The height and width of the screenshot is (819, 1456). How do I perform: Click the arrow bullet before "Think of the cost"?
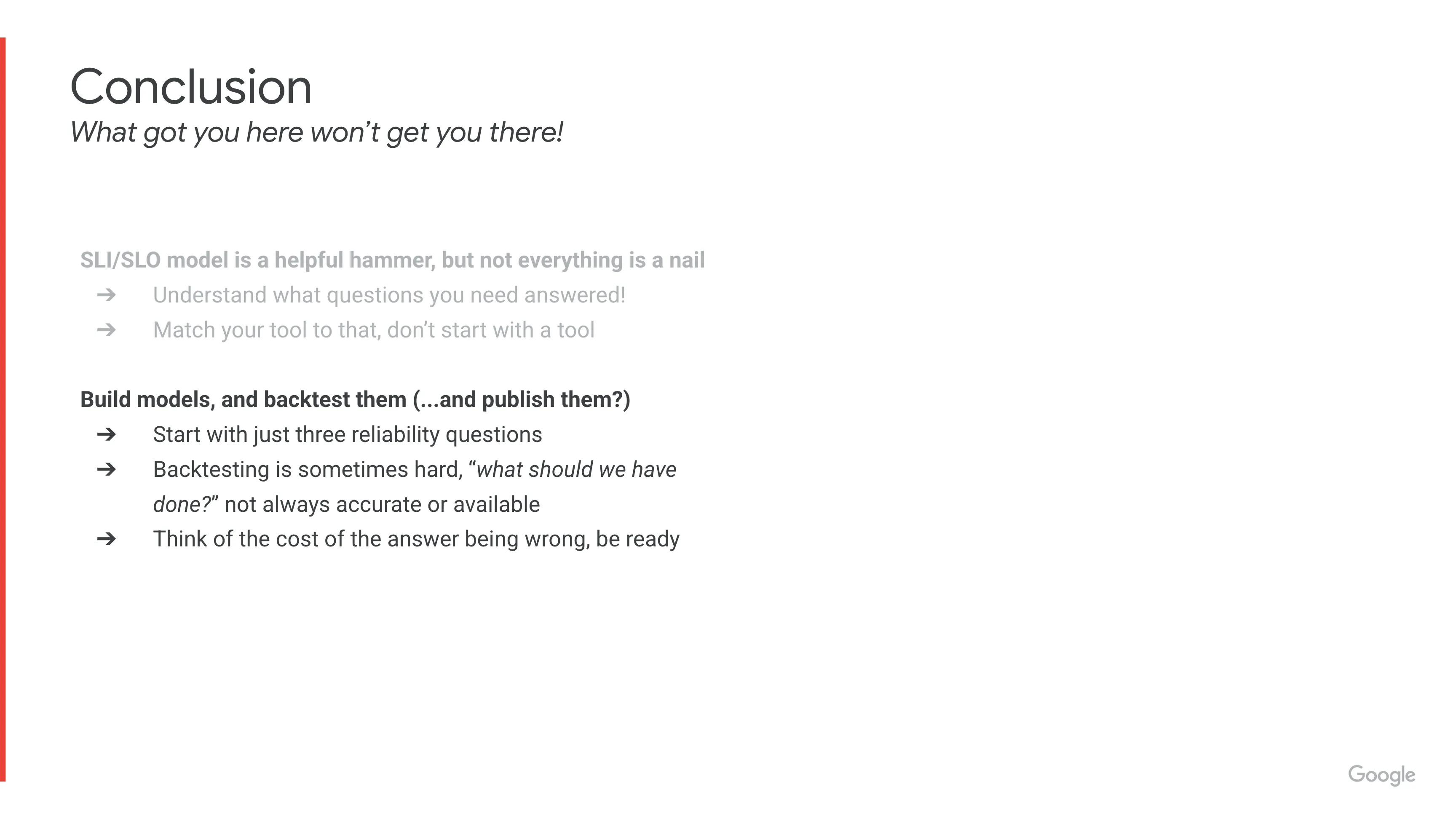point(106,539)
